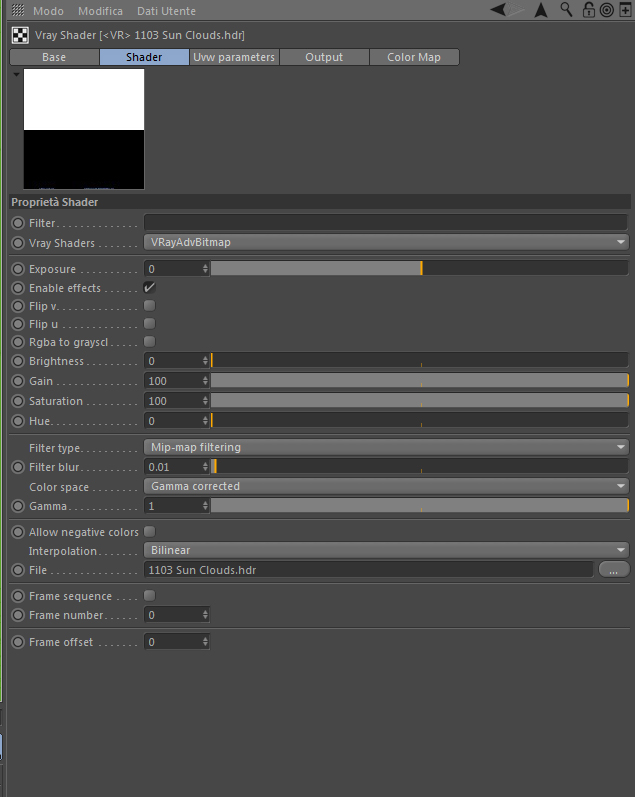
Task: Click the Brightness slider bar
Action: (419, 360)
